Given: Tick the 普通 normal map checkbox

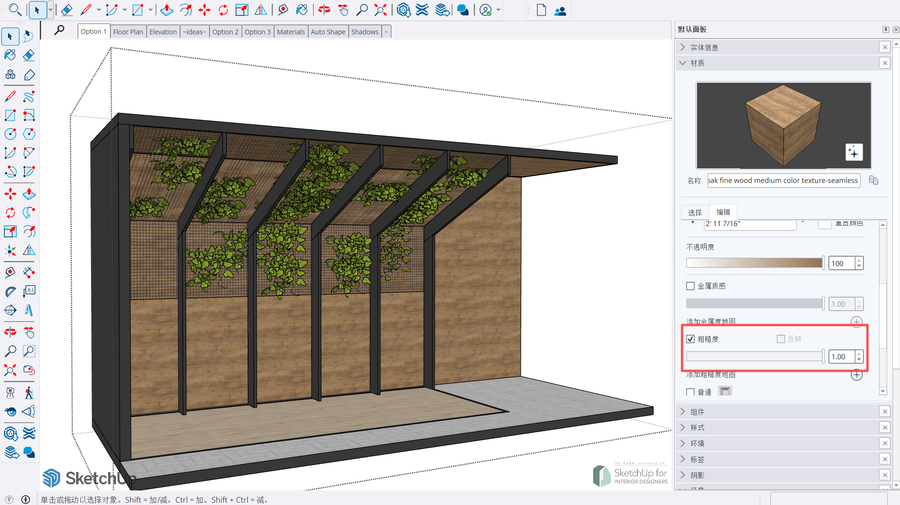Looking at the screenshot, I should (x=691, y=392).
